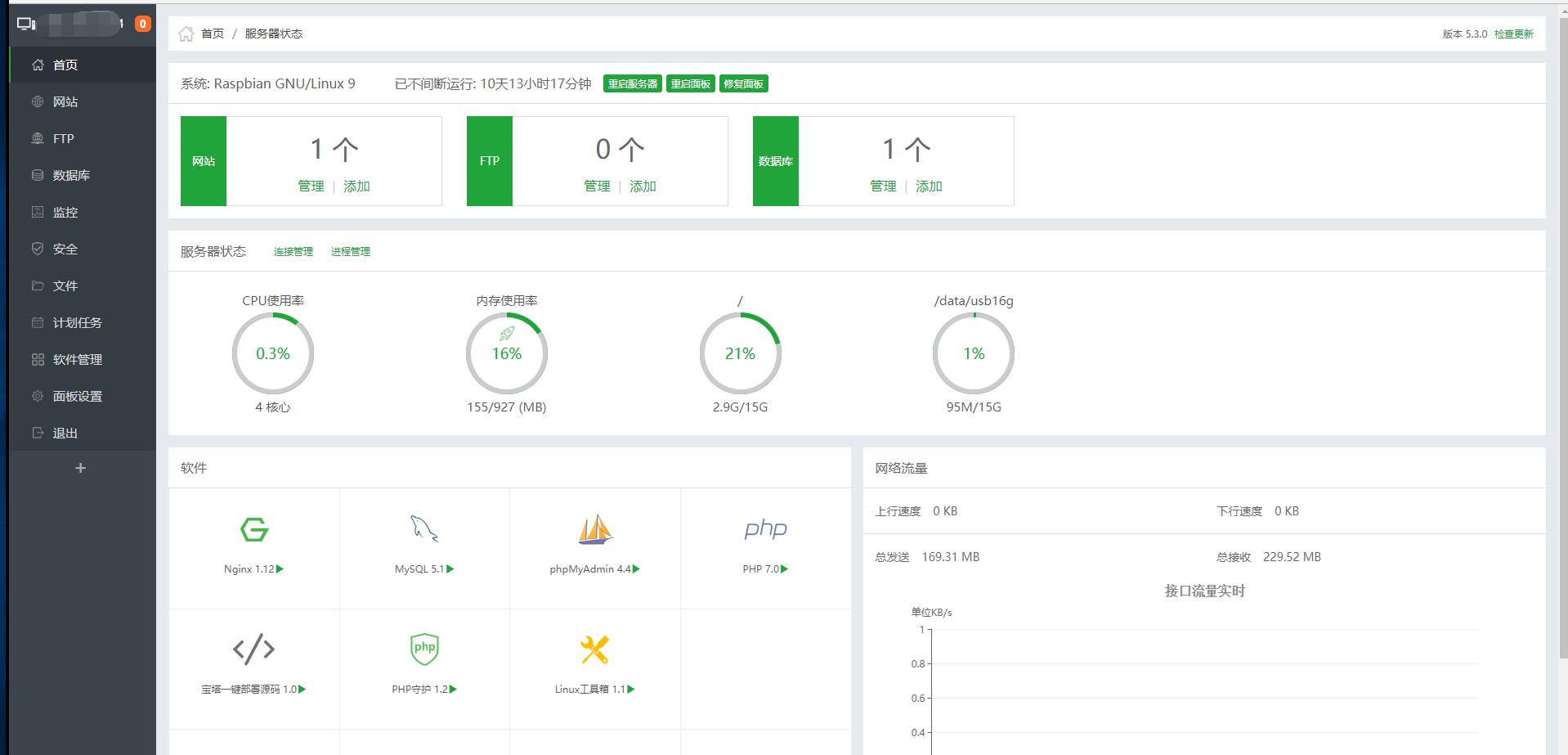
Task: Click 管理 in the 数据库 card
Action: [883, 187]
